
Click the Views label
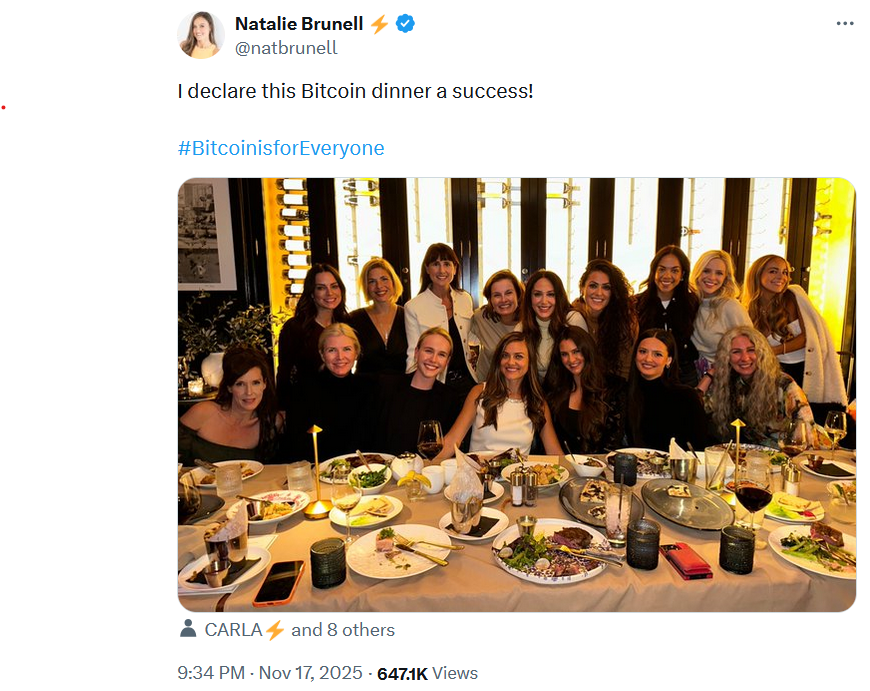455,673
